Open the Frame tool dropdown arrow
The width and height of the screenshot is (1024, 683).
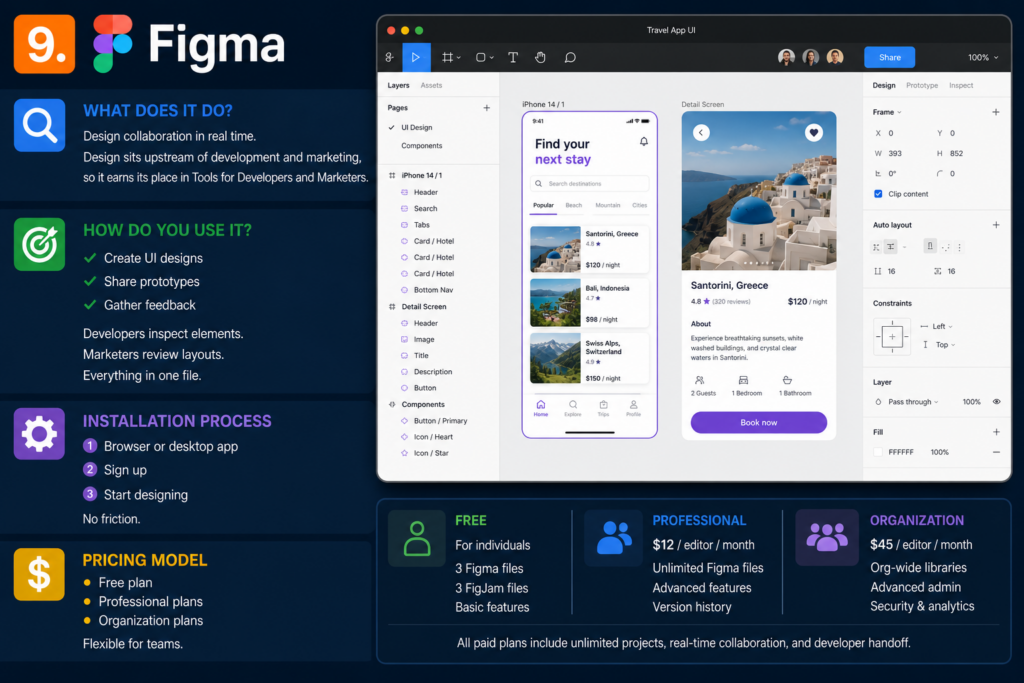(x=458, y=57)
